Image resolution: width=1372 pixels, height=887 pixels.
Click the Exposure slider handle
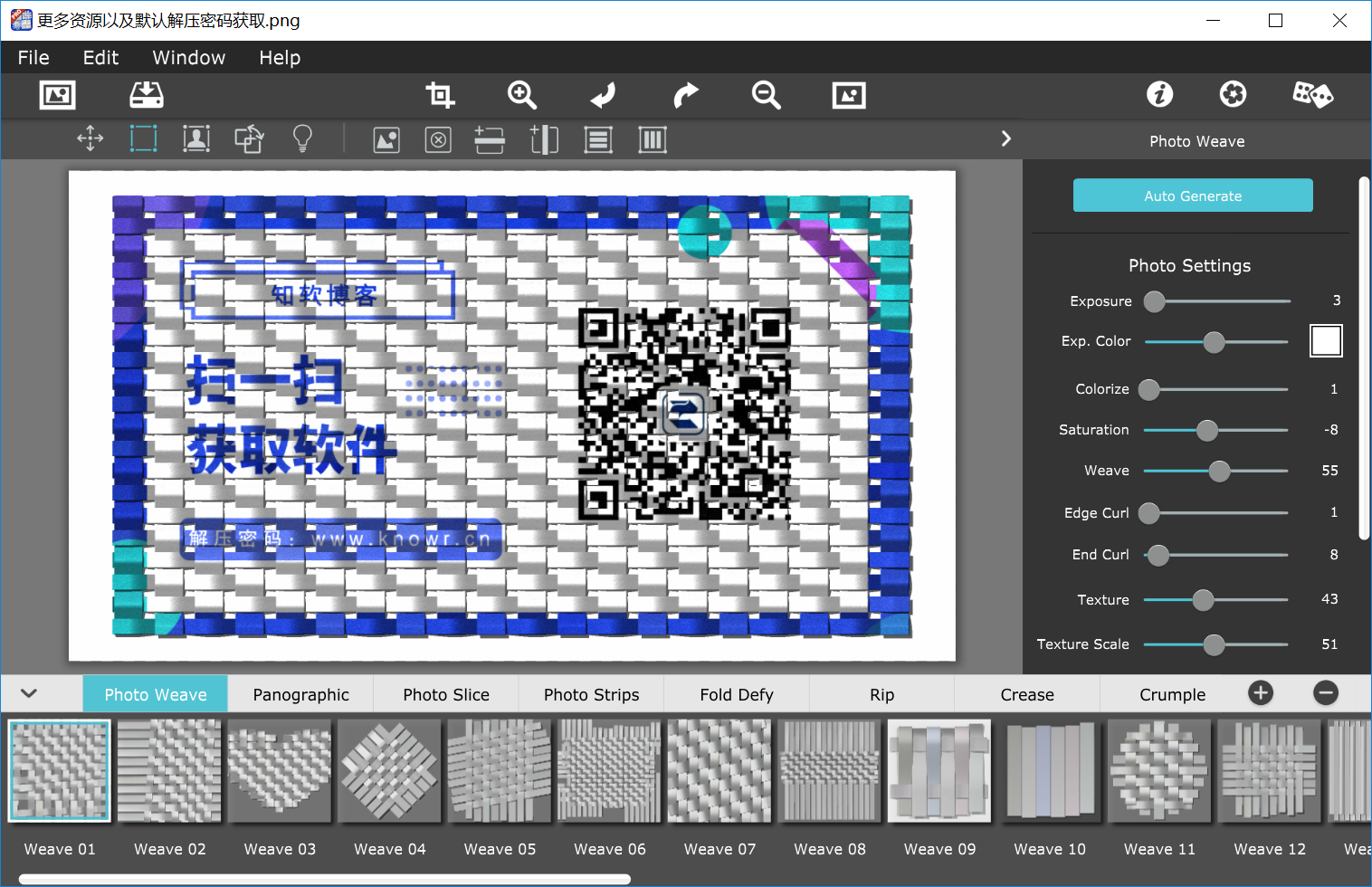1155,301
